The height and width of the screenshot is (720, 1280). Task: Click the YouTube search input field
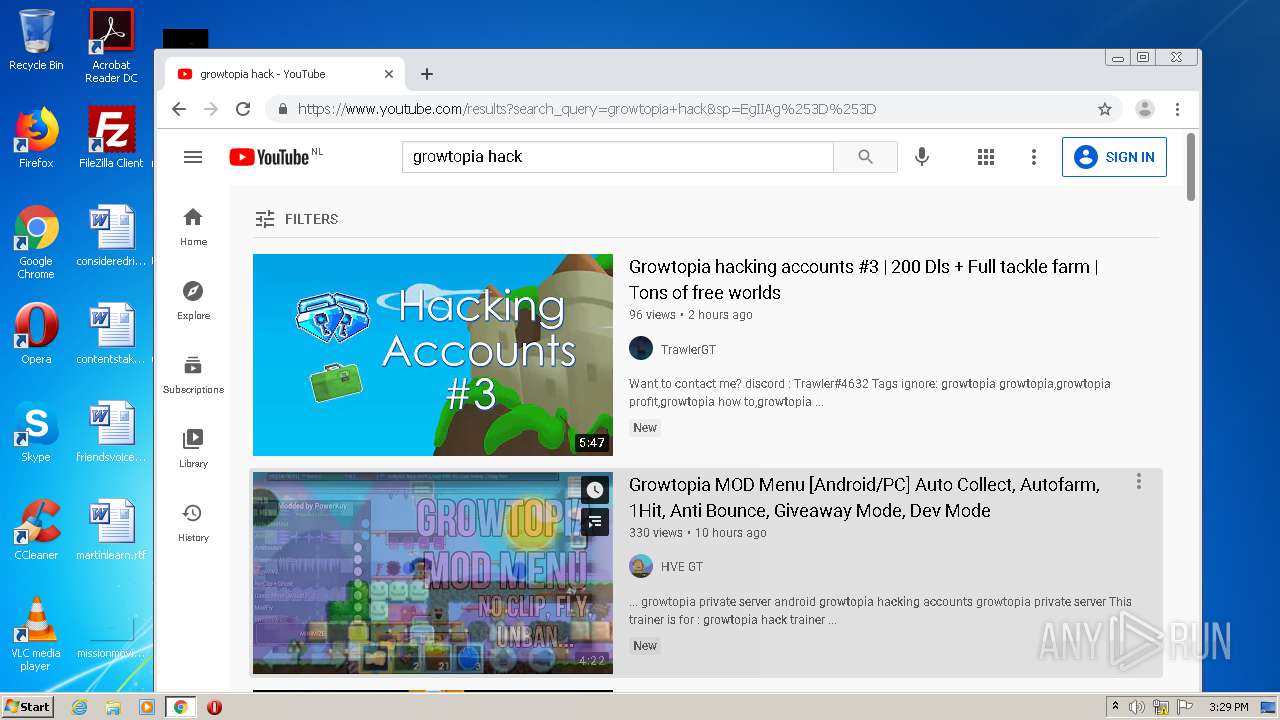618,157
